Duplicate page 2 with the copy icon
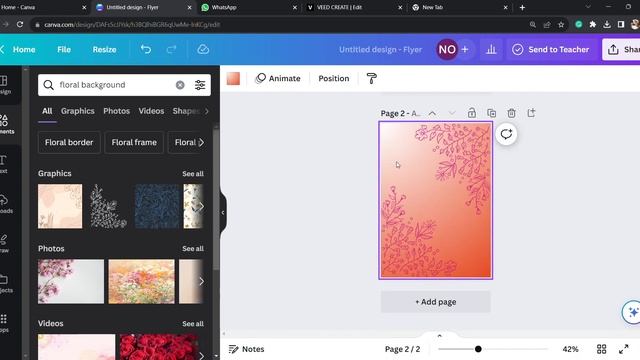Viewport: 640px width, 360px height. click(x=491, y=113)
